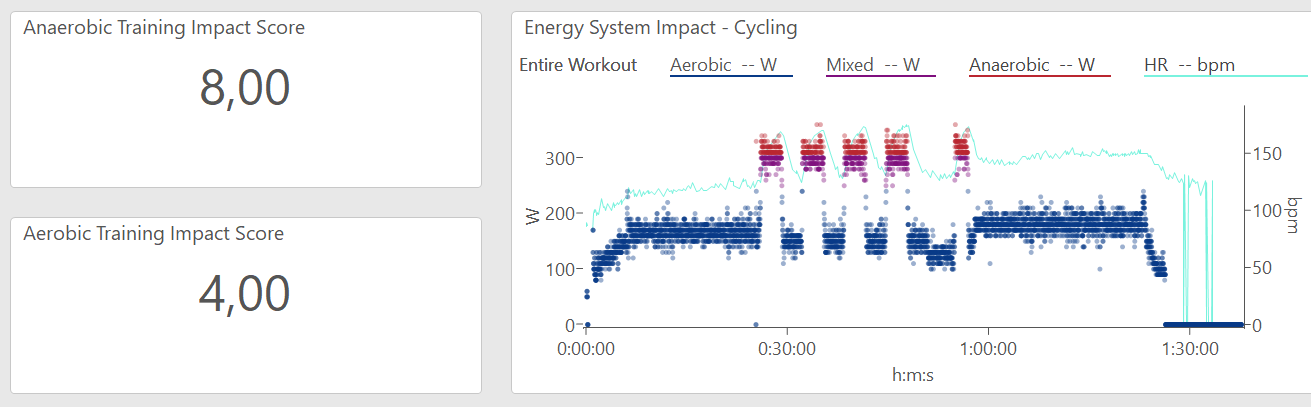Click the 1:30:00 time axis tick

(x=1190, y=350)
